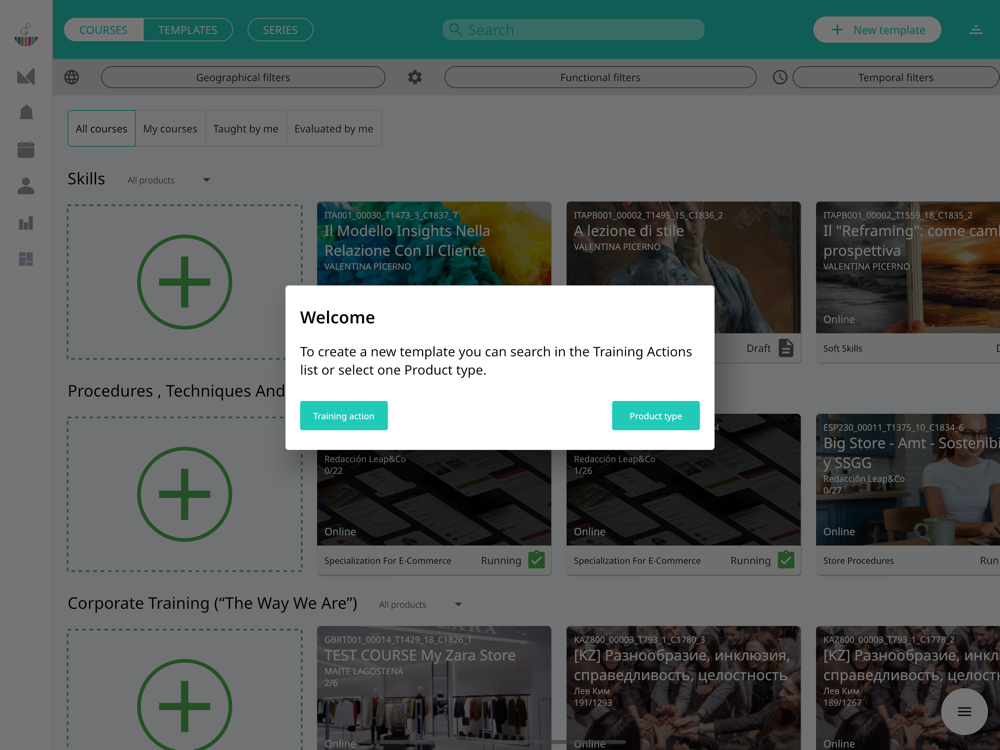Click into the Search field
1000x750 pixels.
573,29
